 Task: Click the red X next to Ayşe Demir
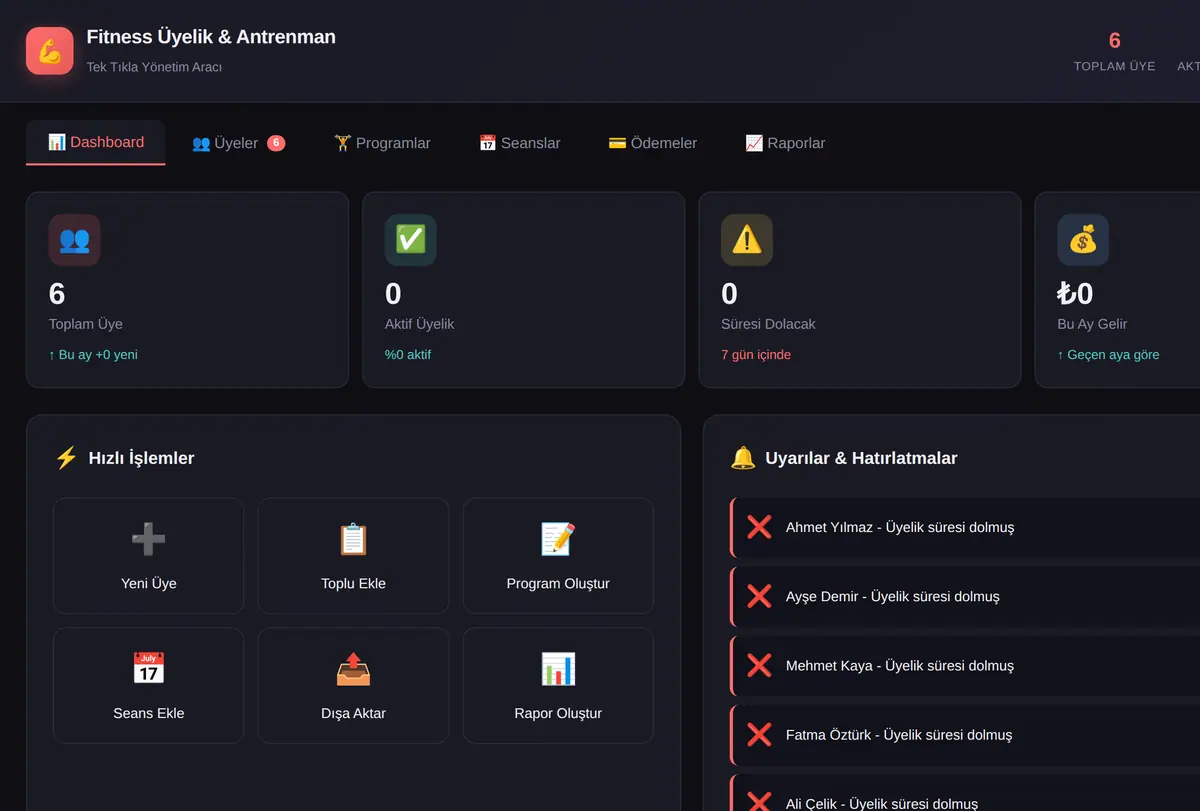click(x=759, y=596)
